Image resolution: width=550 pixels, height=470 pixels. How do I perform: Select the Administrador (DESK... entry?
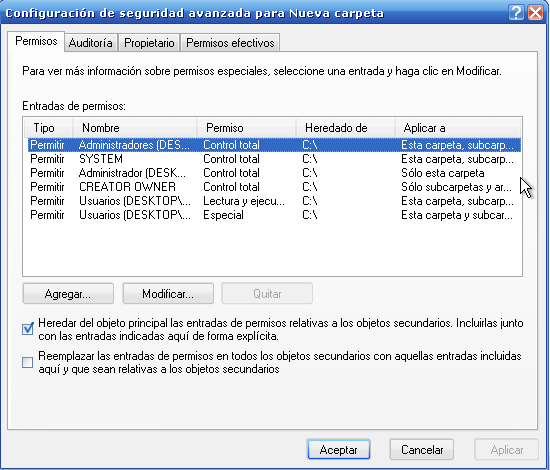tap(274, 173)
